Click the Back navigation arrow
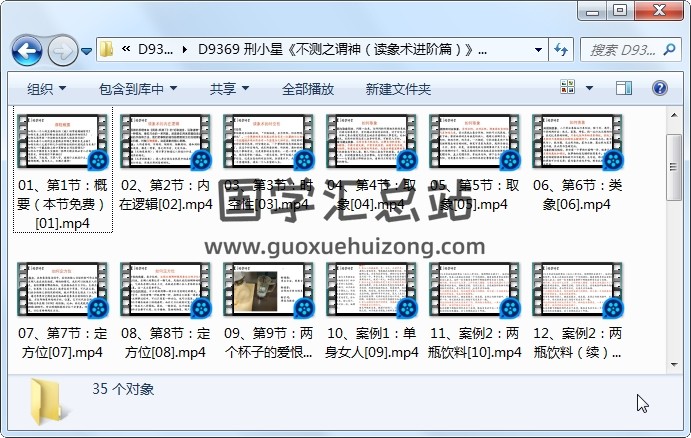 26,49
